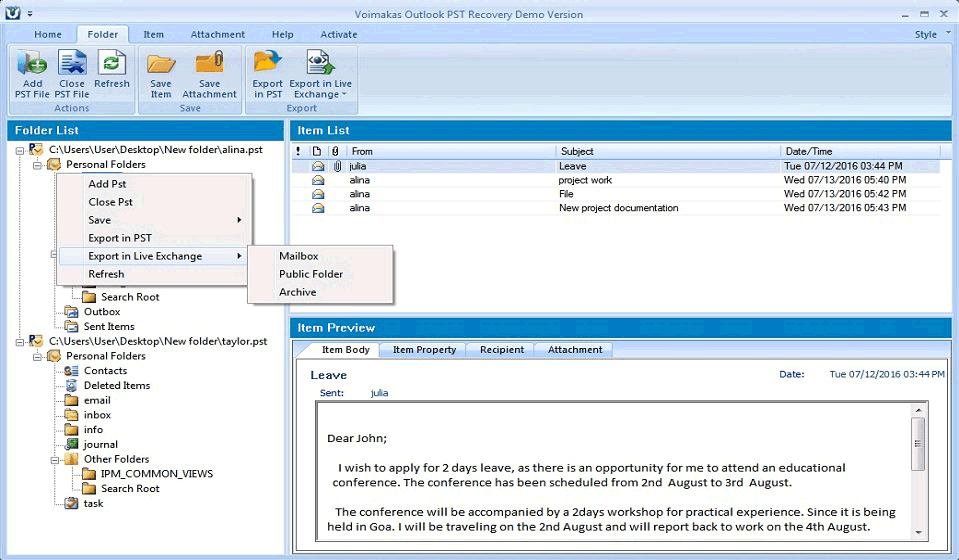959x560 pixels.
Task: Select Outbox folder under alina.pst
Action: click(102, 312)
